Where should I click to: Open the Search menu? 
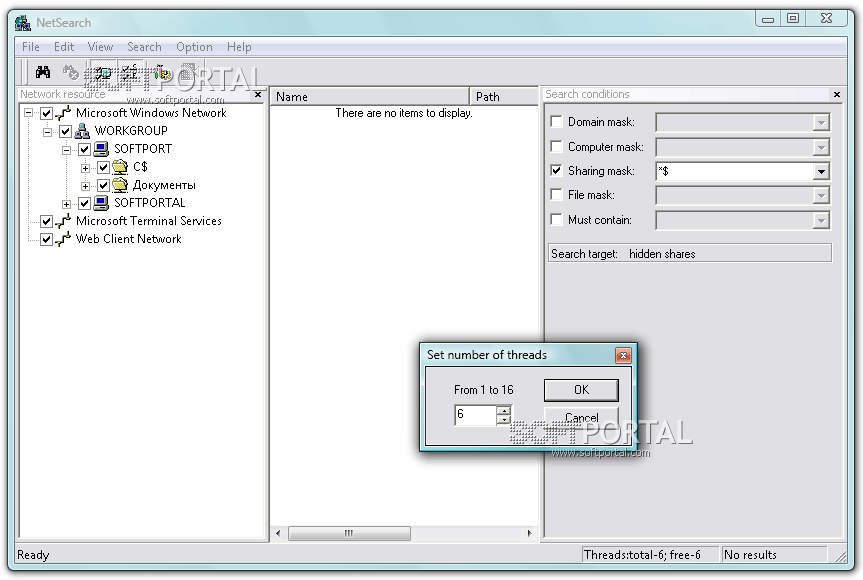tap(144, 47)
